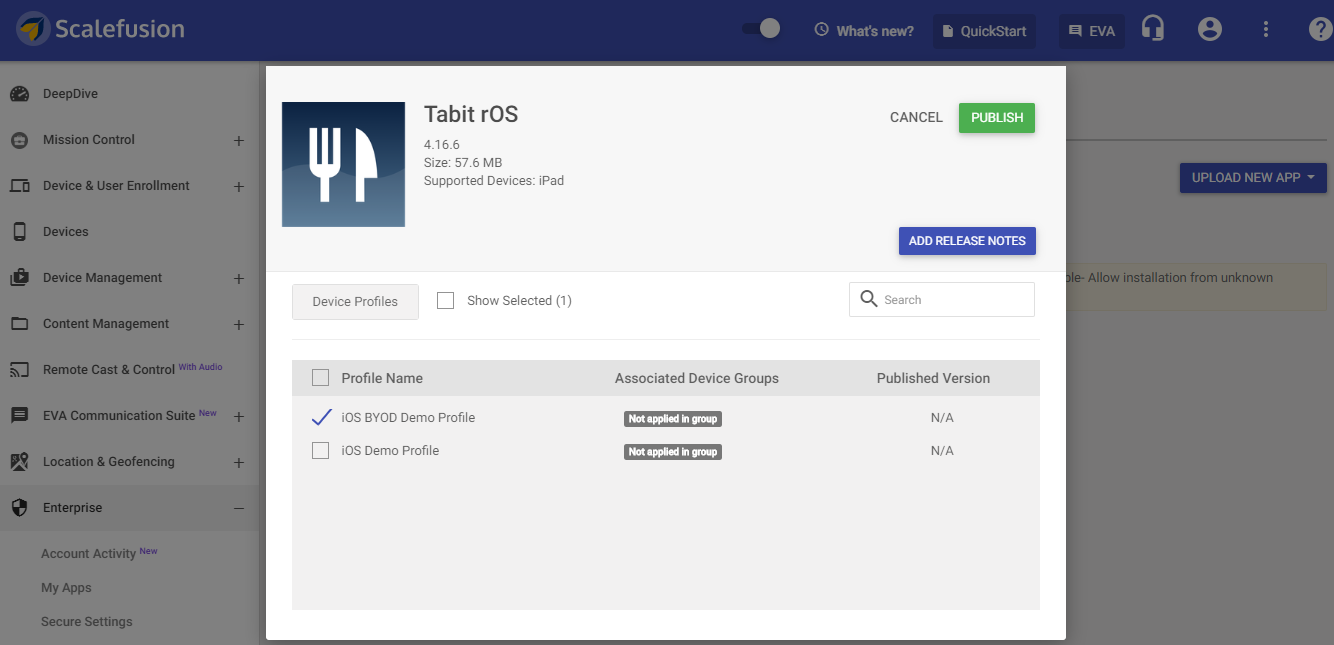Open Devices in the sidebar
Screen dimensions: 1334x645
(x=66, y=232)
